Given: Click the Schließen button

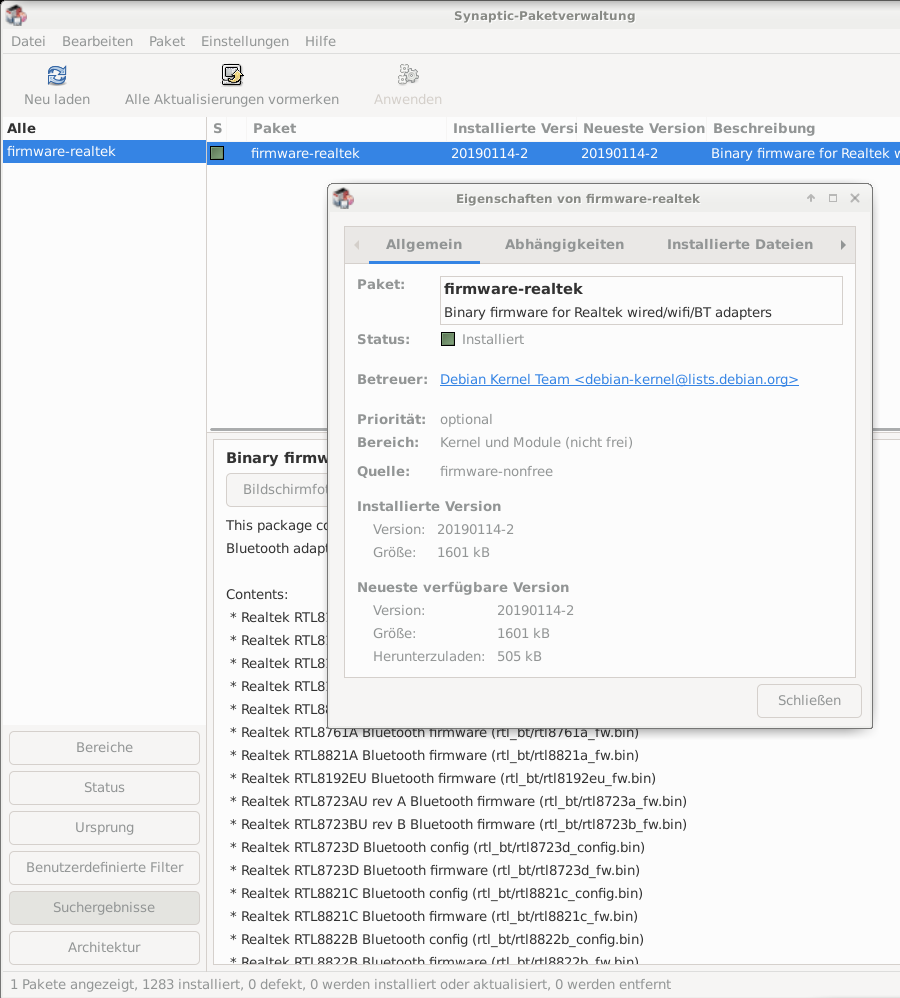Looking at the screenshot, I should pyautogui.click(x=809, y=700).
